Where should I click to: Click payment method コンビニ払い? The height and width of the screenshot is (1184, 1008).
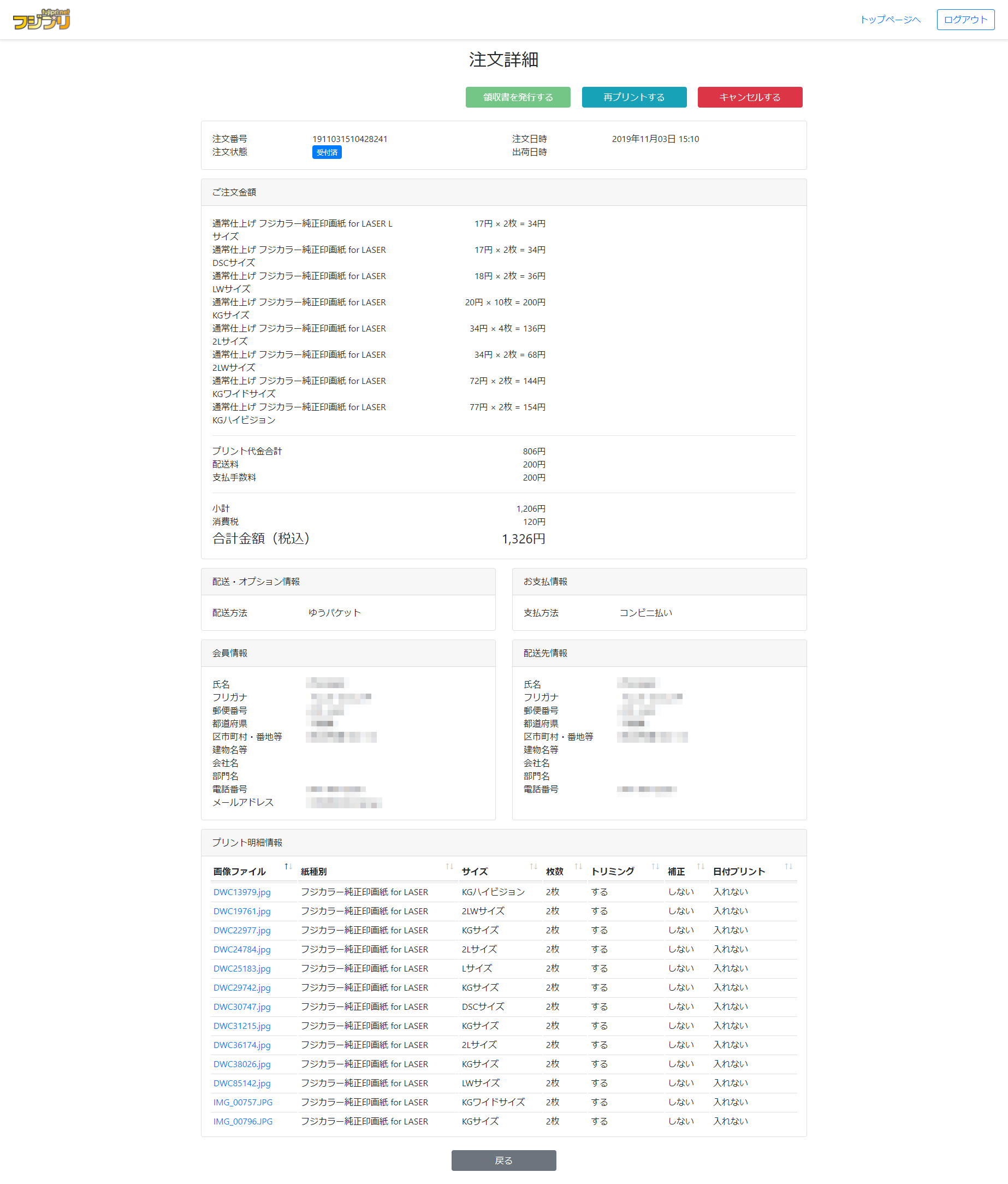(x=646, y=613)
